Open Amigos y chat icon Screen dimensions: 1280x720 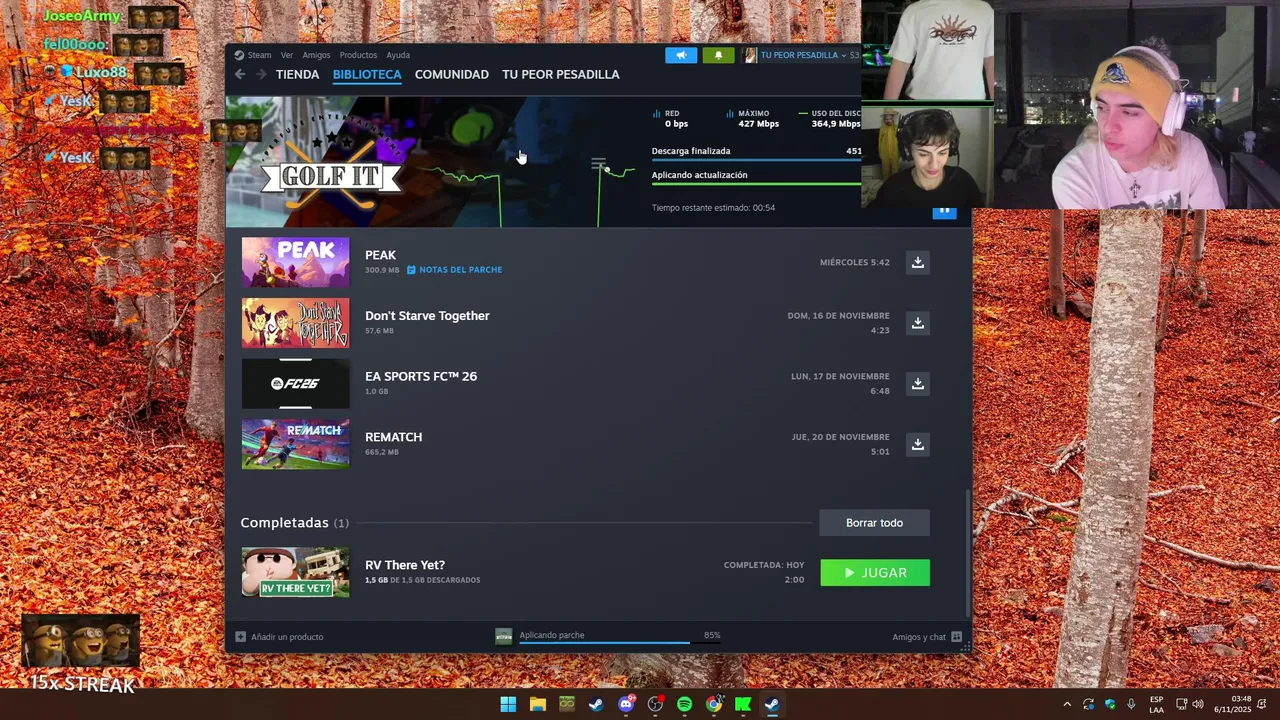[957, 637]
